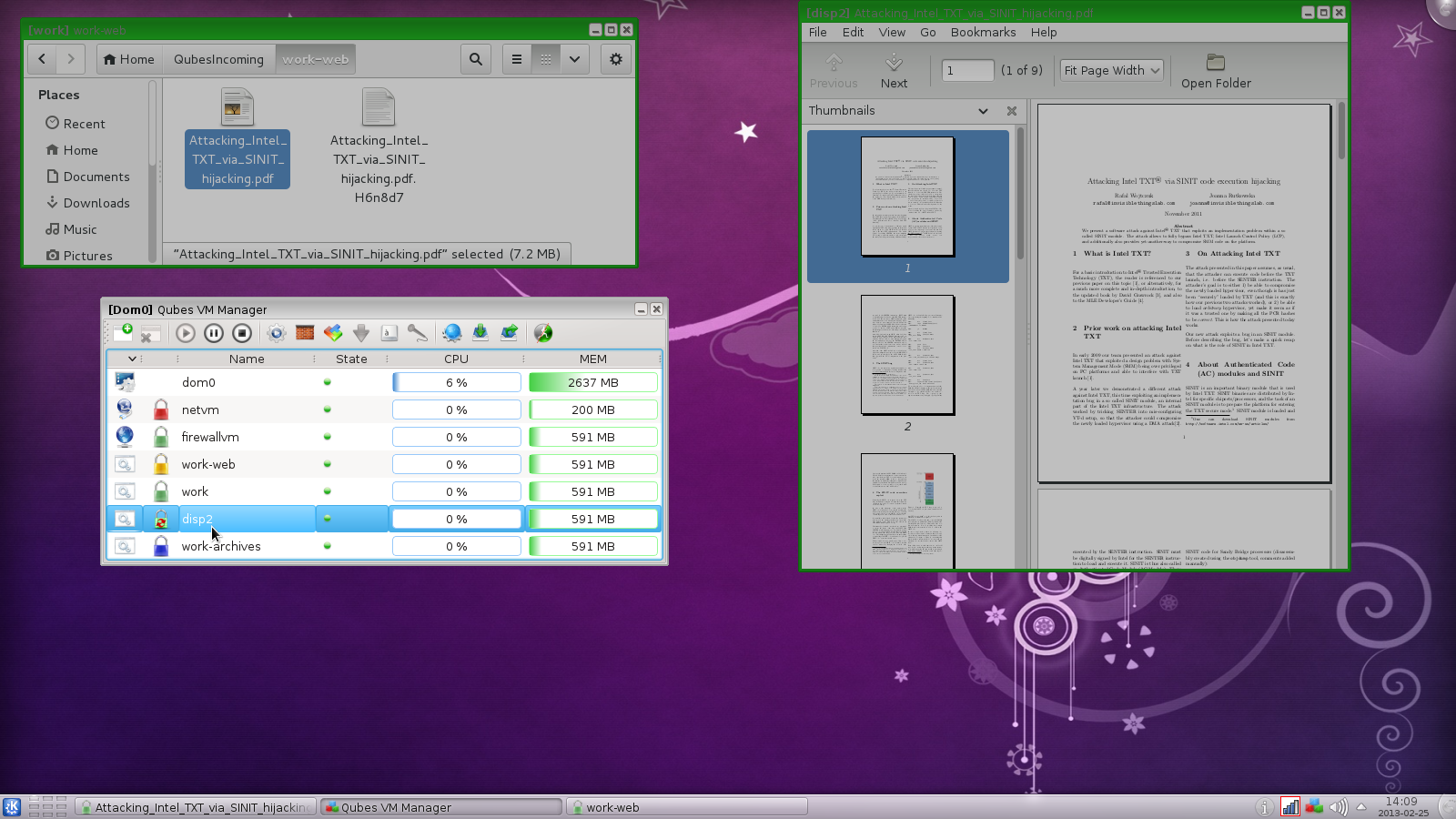This screenshot has height=819, width=1456.
Task: Click the page number input field
Action: pyautogui.click(x=967, y=70)
